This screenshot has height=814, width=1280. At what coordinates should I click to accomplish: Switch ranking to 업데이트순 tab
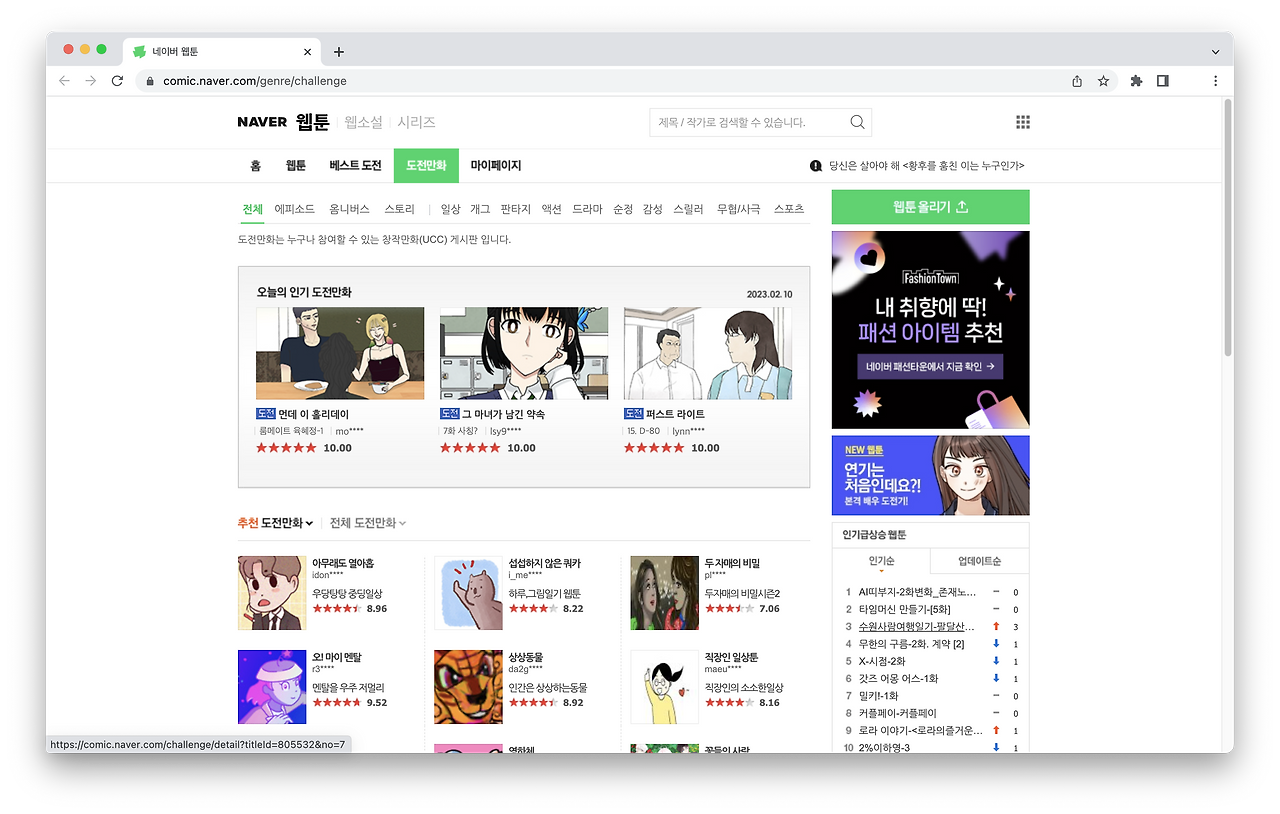[979, 561]
